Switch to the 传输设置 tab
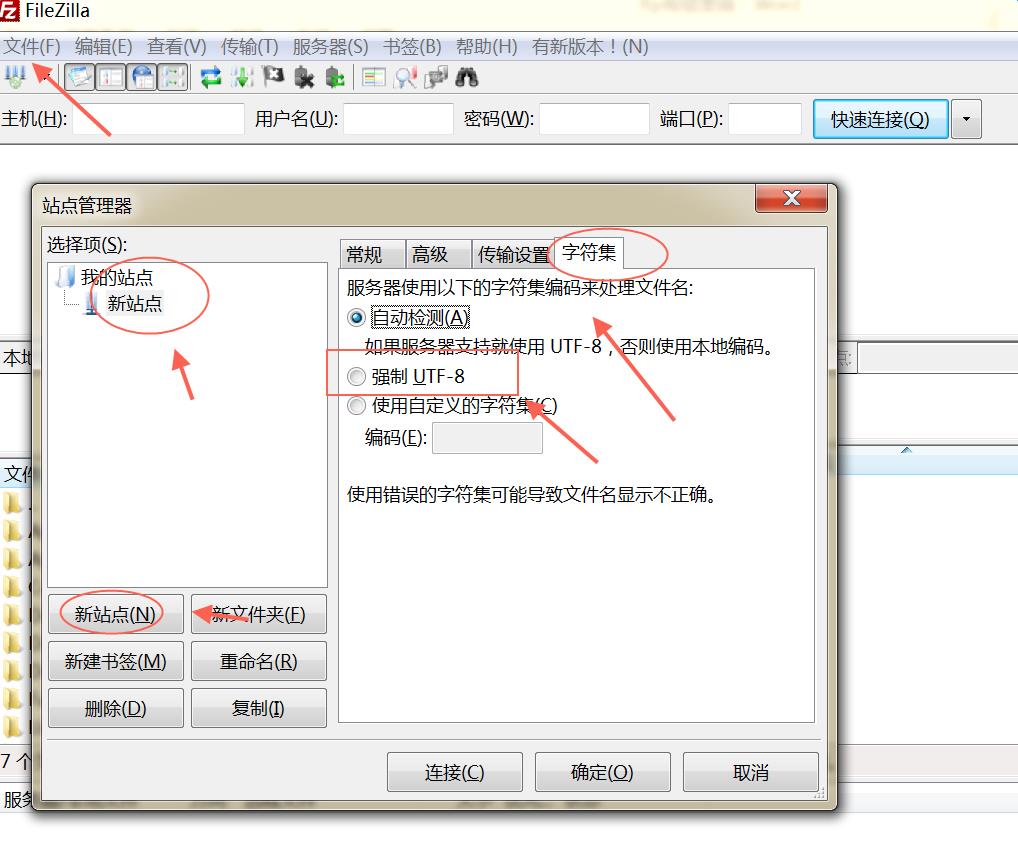Viewport: 1018px width, 856px height. (x=513, y=255)
